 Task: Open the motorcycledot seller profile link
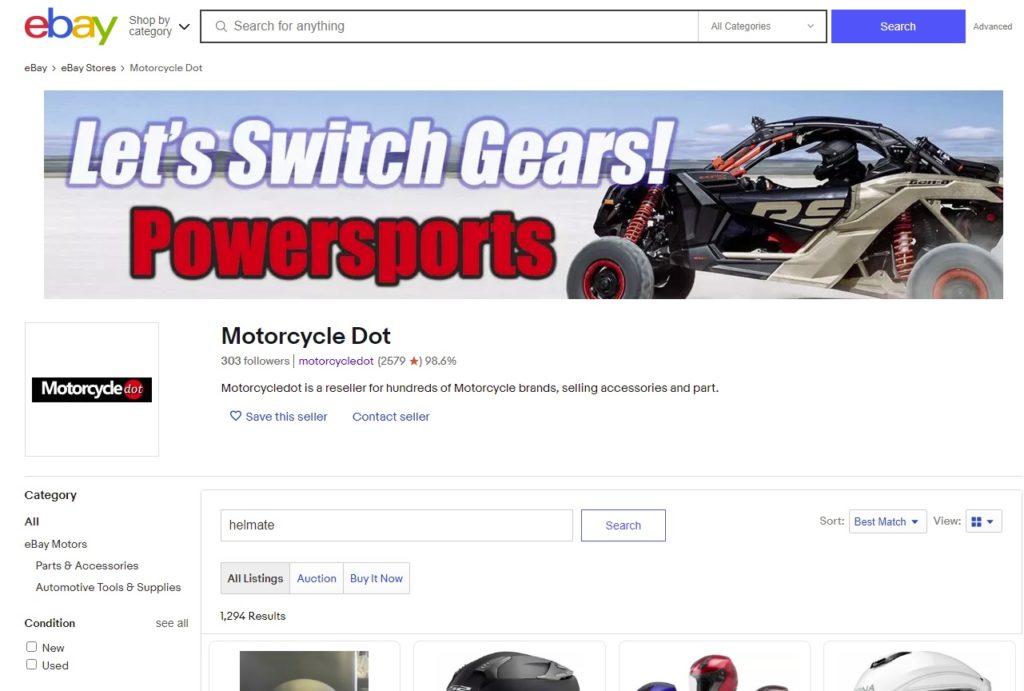[336, 361]
